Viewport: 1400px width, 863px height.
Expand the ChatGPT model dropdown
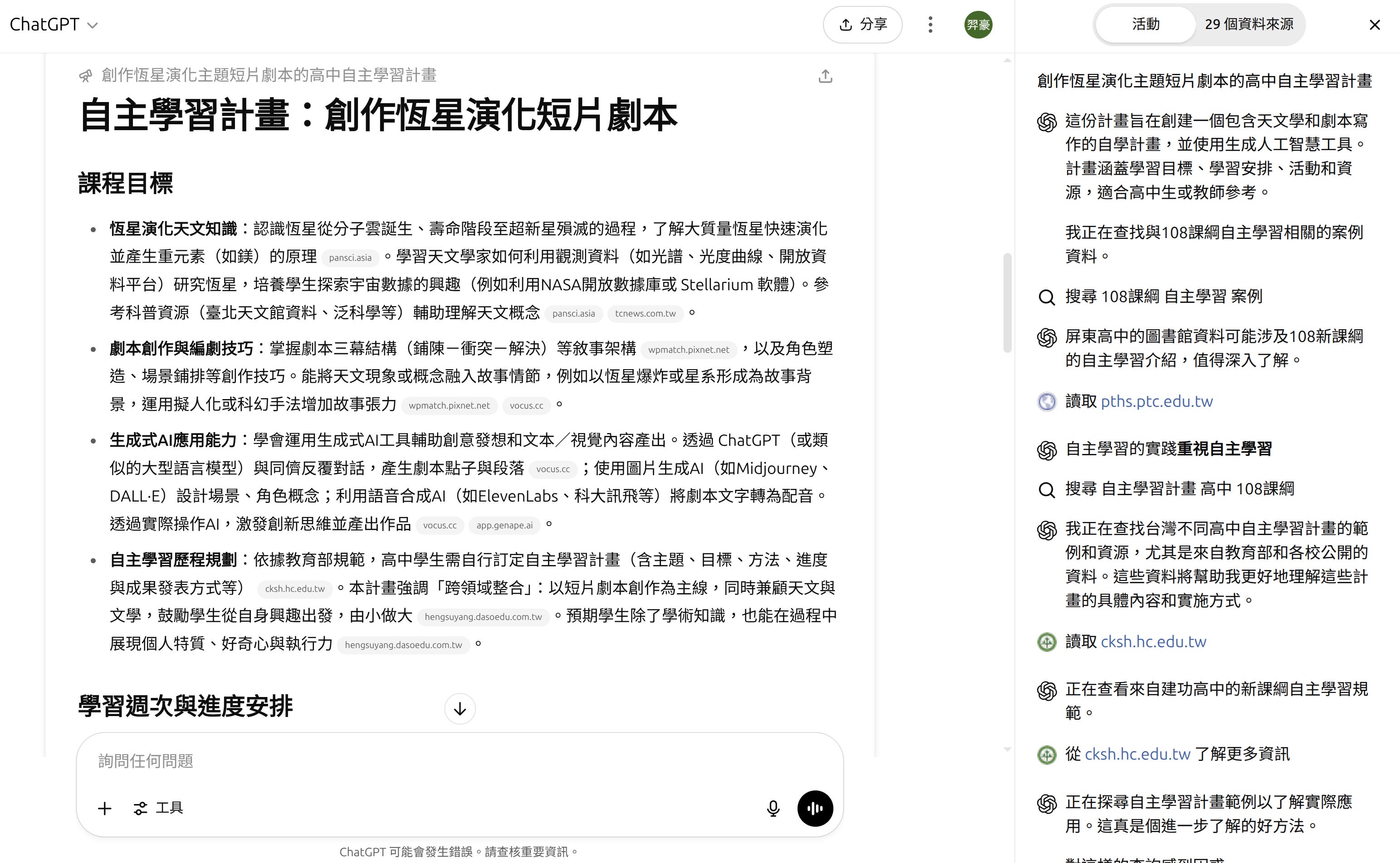click(x=54, y=24)
